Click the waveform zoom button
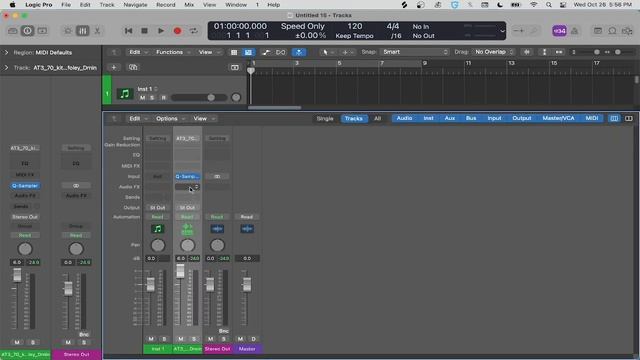The height and width of the screenshot is (360, 640). click(x=527, y=52)
